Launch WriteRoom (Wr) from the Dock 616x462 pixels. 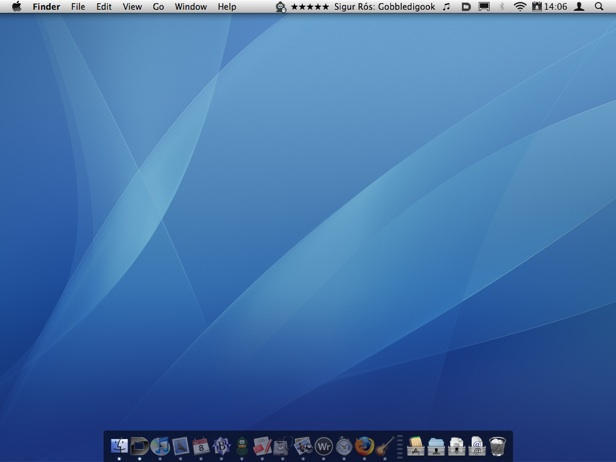click(x=323, y=446)
